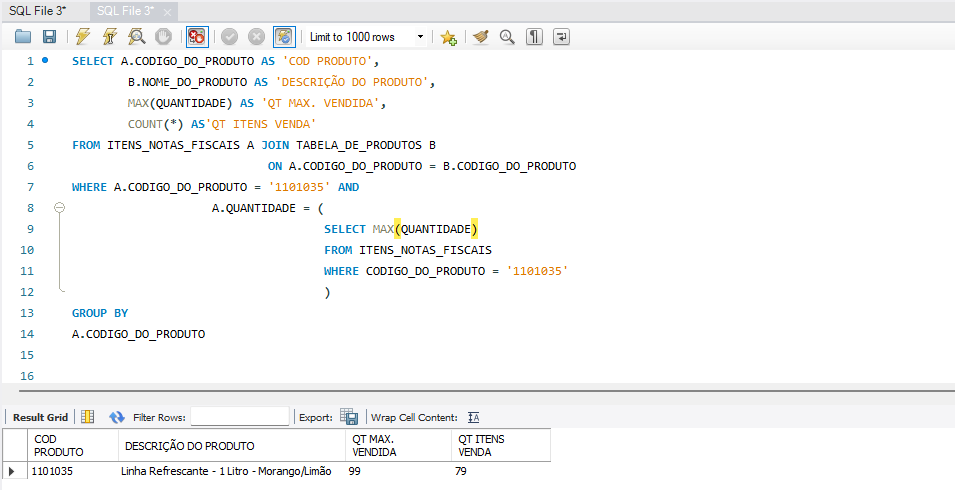Run Explain plan magnifier-lightning icon

[x=136, y=37]
